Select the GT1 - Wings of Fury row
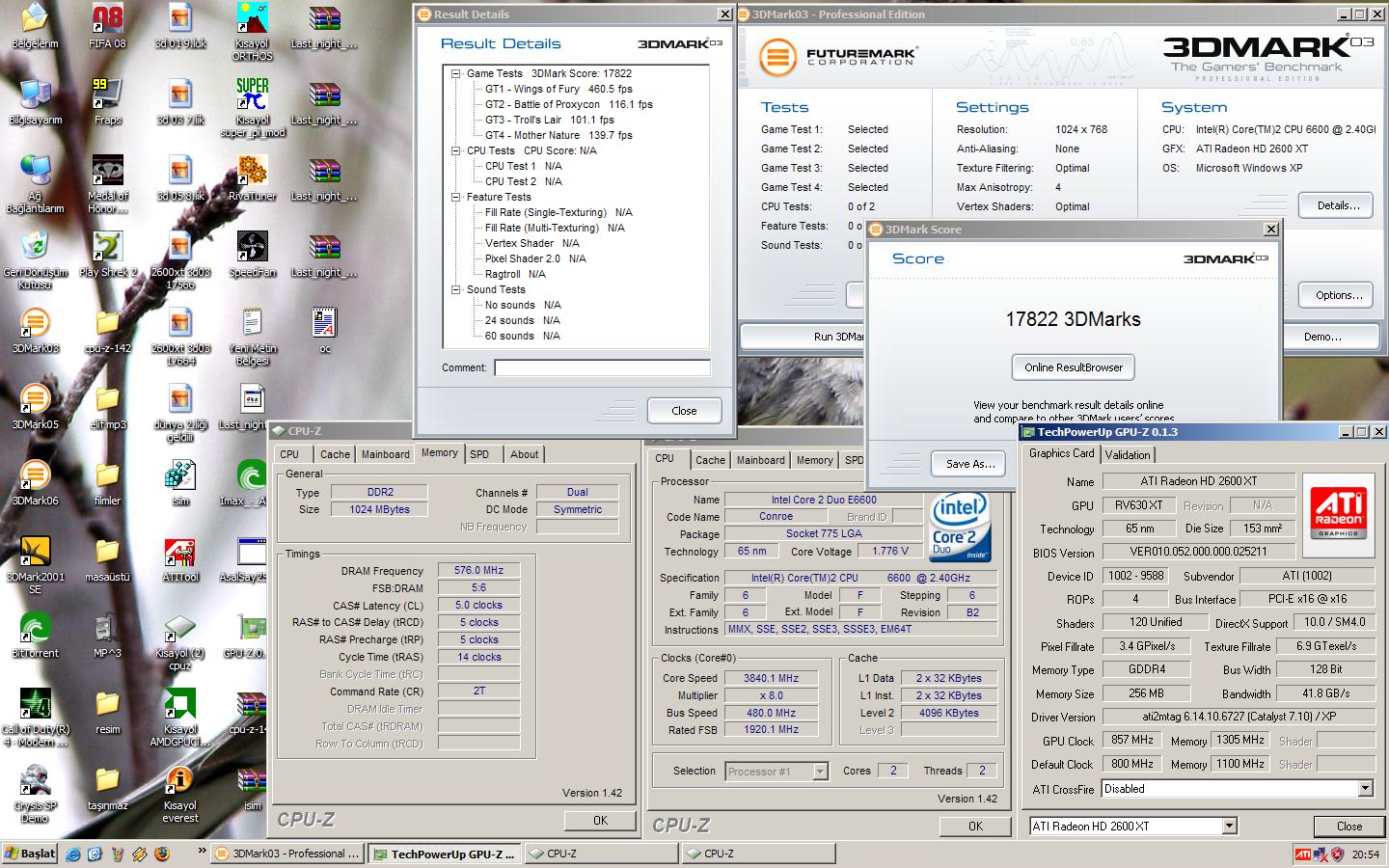The width and height of the screenshot is (1389, 868). pyautogui.click(x=558, y=89)
